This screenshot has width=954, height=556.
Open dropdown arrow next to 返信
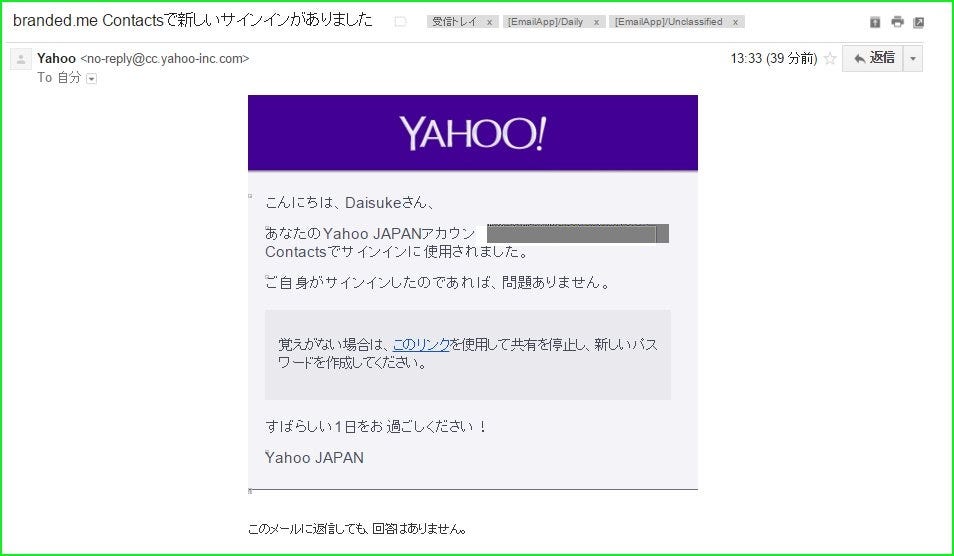pos(913,58)
